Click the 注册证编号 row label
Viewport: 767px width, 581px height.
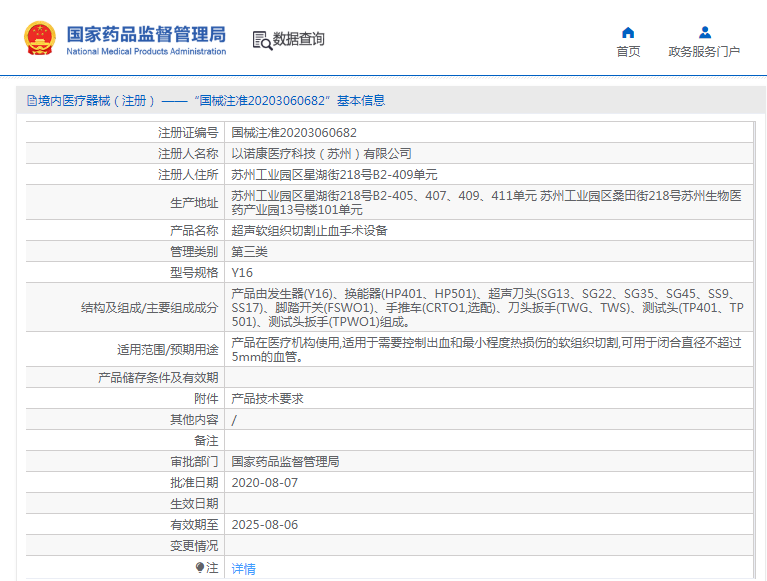point(188,133)
